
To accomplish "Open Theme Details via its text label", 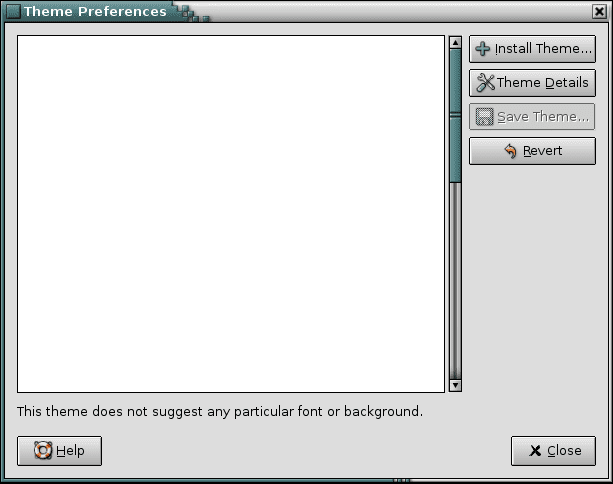I will [543, 82].
